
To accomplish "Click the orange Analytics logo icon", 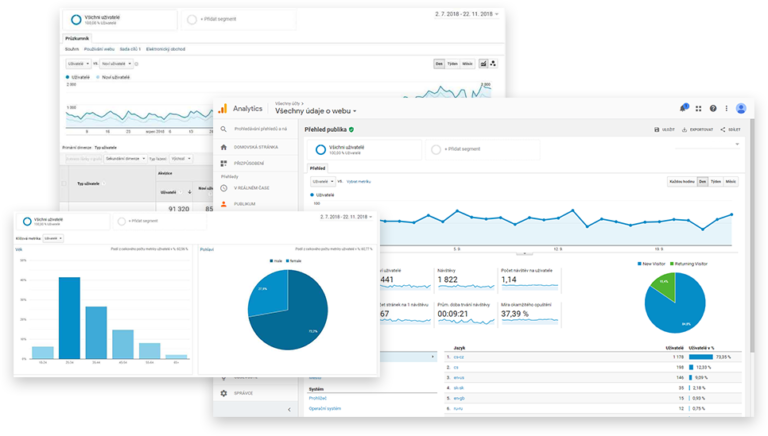I will point(223,108).
